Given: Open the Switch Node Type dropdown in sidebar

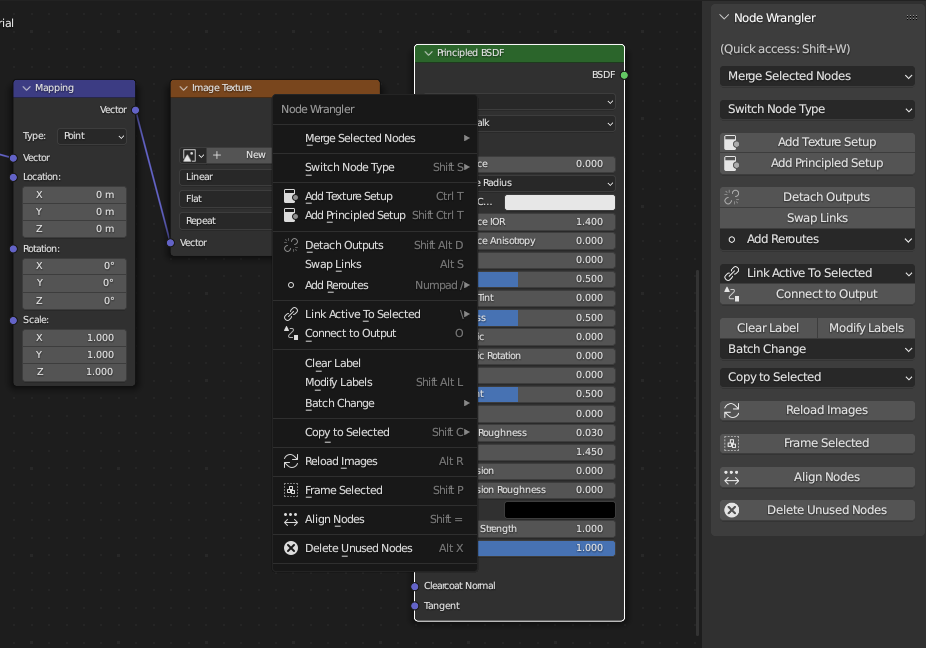Looking at the screenshot, I should (x=817, y=109).
